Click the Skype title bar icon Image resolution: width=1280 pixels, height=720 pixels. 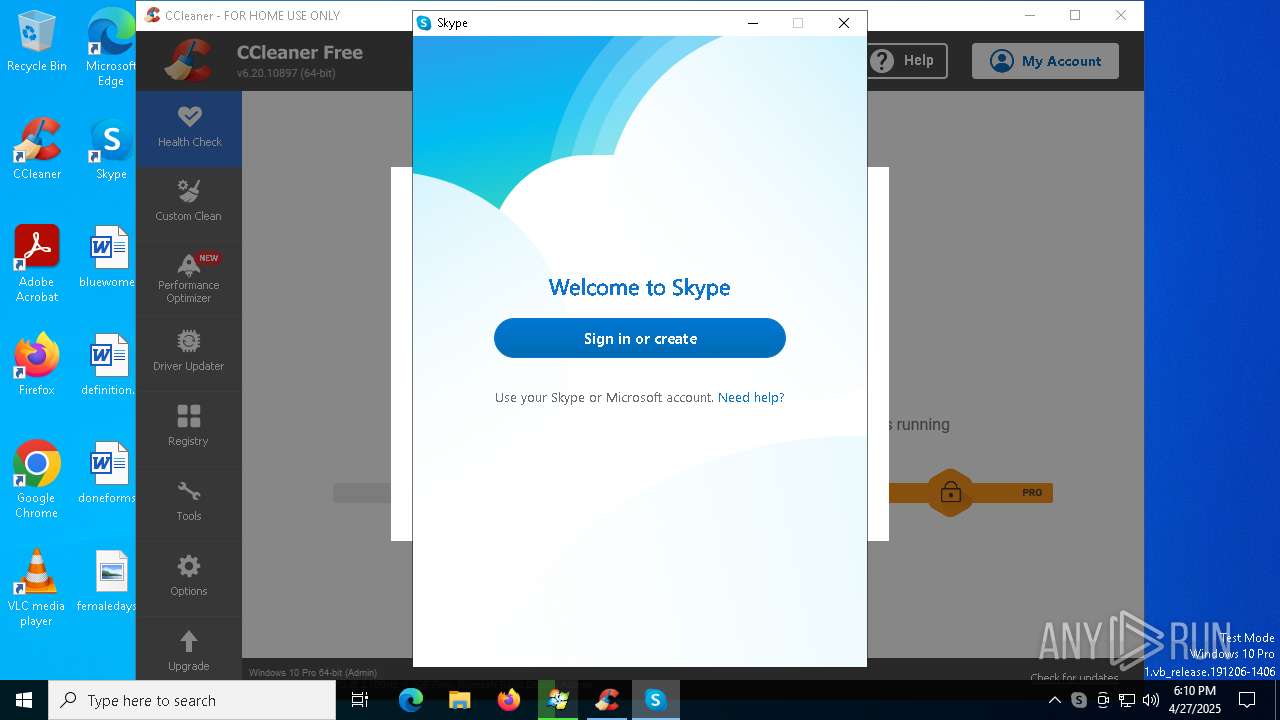click(424, 23)
